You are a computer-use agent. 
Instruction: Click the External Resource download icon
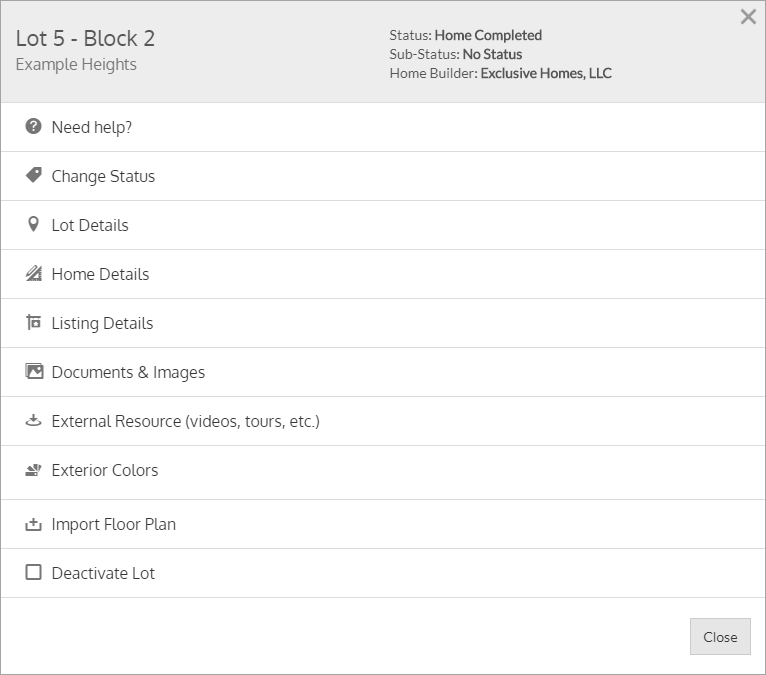(34, 421)
